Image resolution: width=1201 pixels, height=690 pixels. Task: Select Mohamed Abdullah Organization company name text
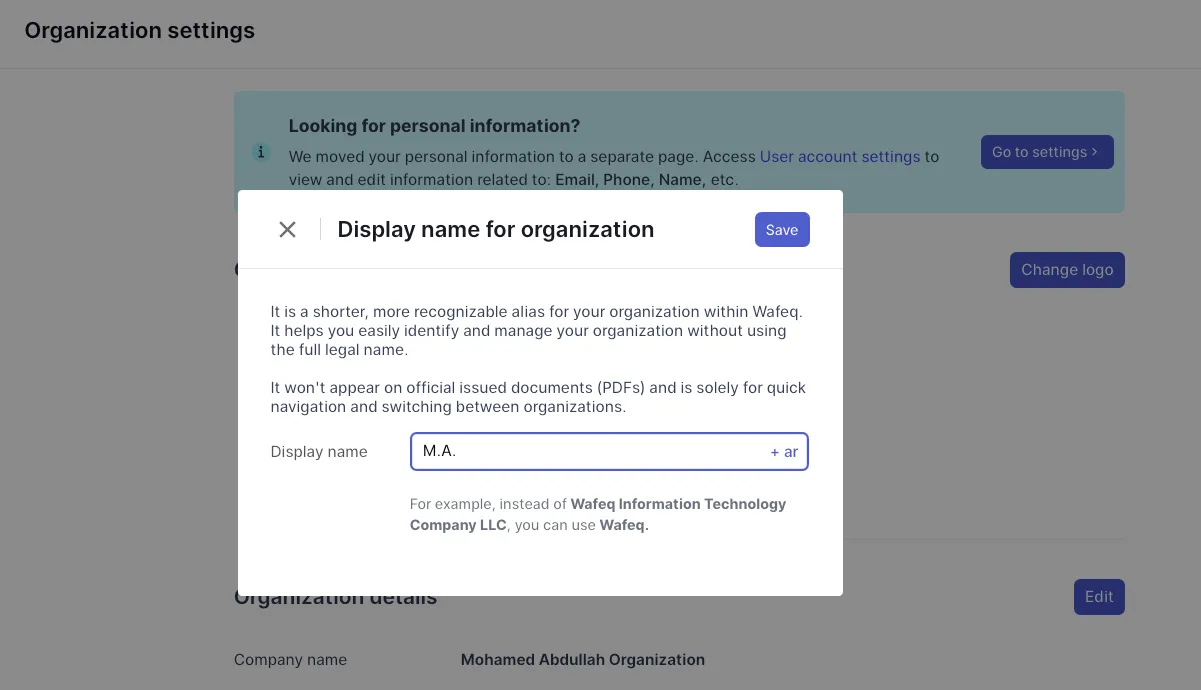click(582, 660)
